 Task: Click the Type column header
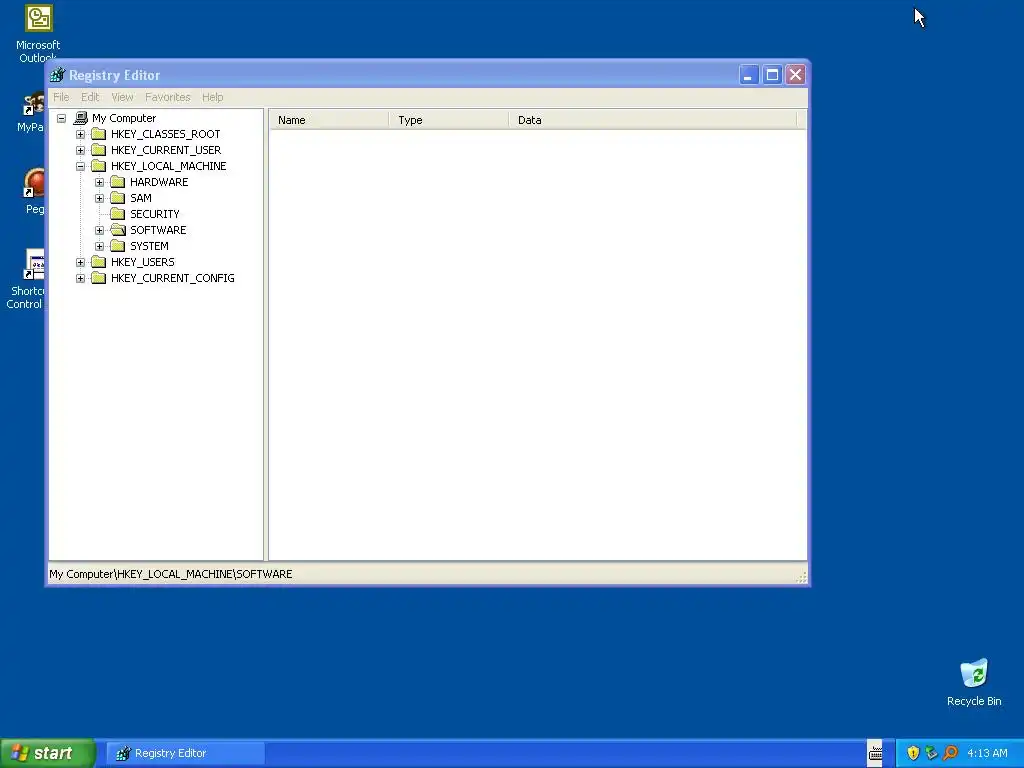pos(449,120)
